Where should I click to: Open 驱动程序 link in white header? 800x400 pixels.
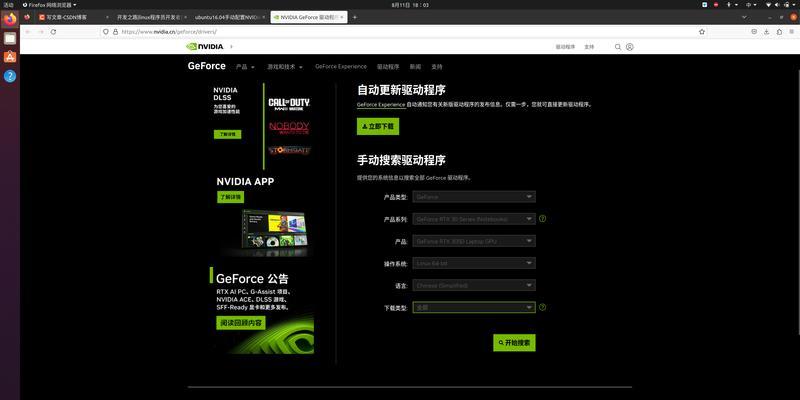pyautogui.click(x=565, y=47)
